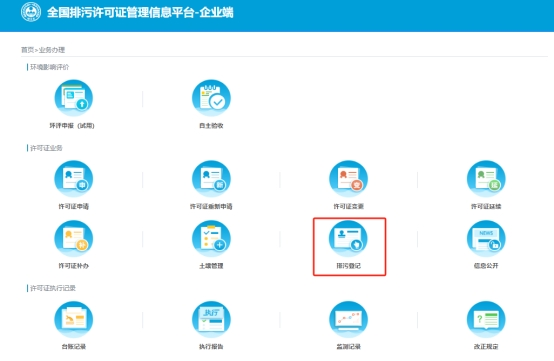Click the 排污登记 label text
This screenshot has width=554, height=361.
348,266
